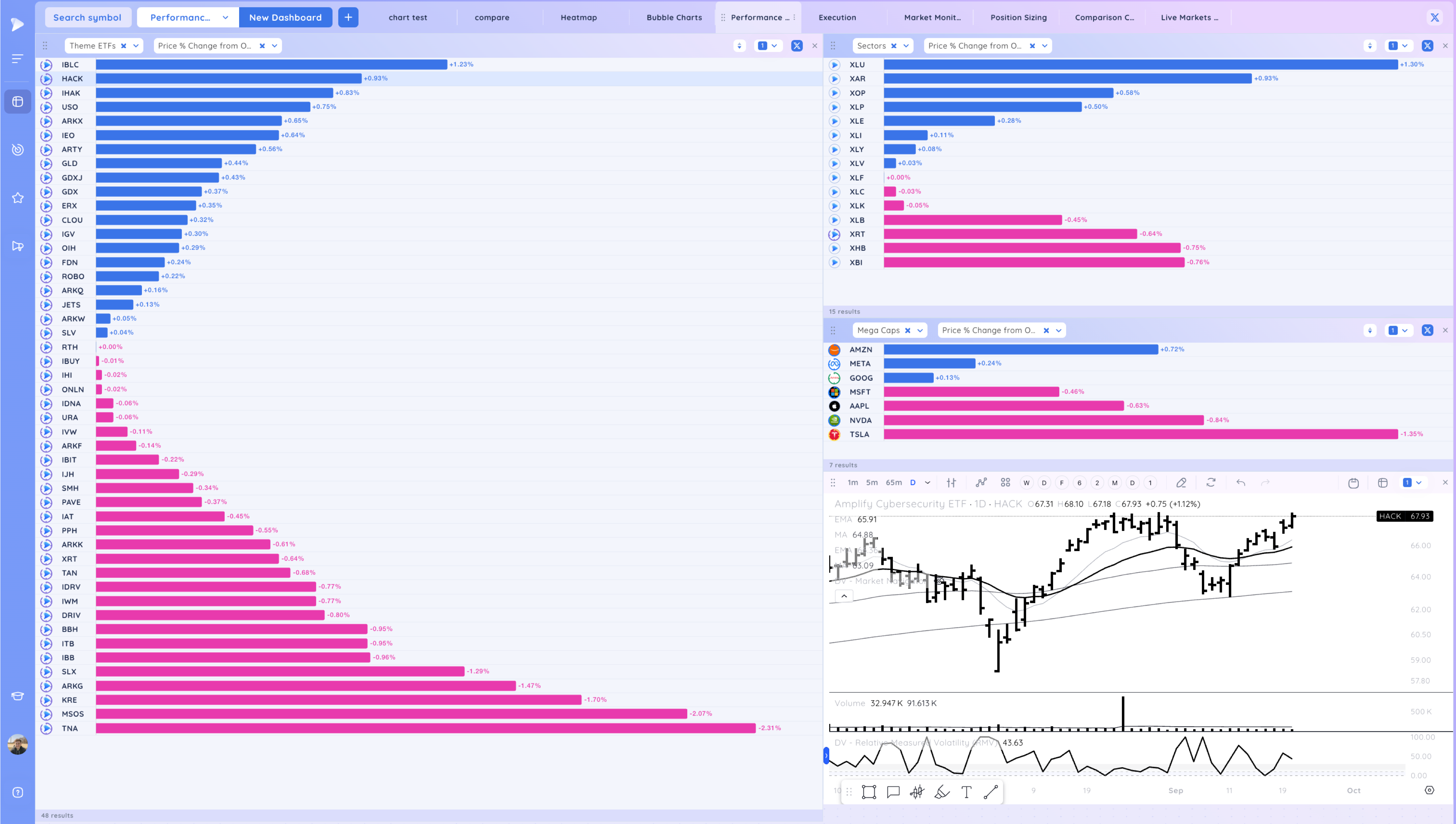Open the chart timeframe dropdown arrow
Image resolution: width=1456 pixels, height=824 pixels.
click(x=927, y=483)
